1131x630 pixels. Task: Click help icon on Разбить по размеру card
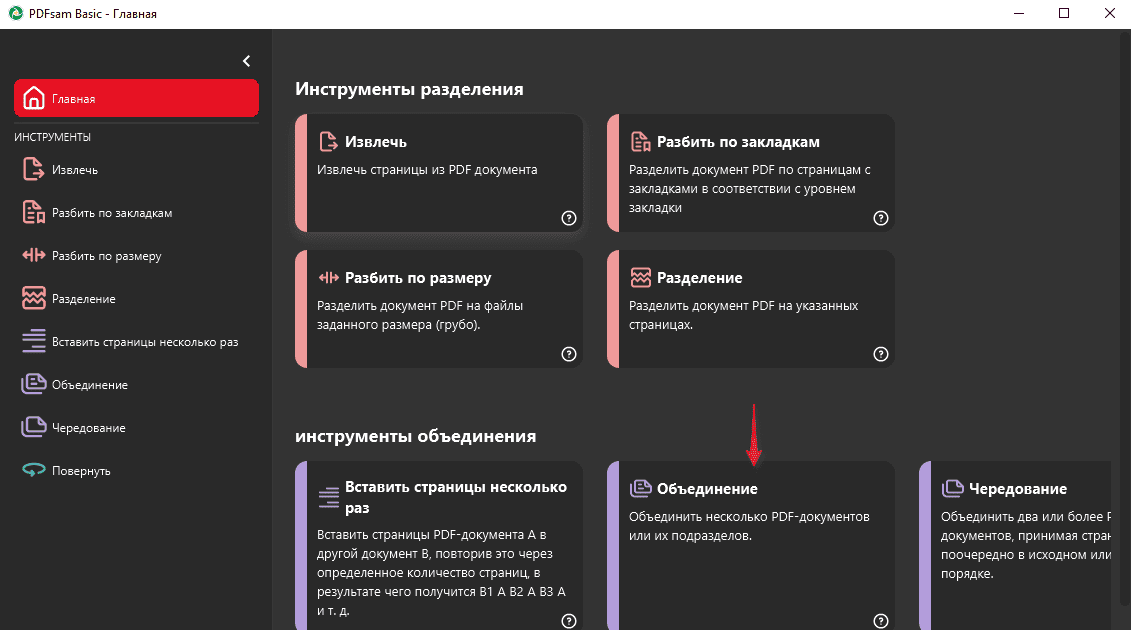569,354
